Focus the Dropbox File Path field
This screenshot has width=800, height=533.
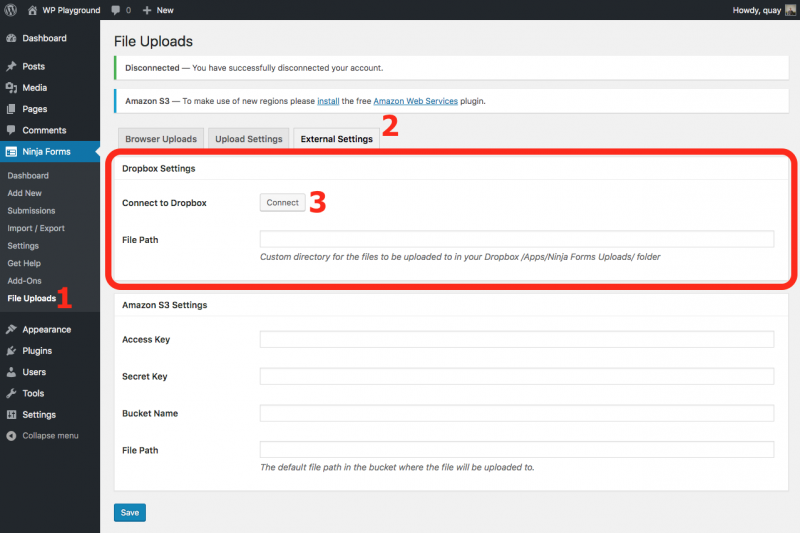pos(517,239)
